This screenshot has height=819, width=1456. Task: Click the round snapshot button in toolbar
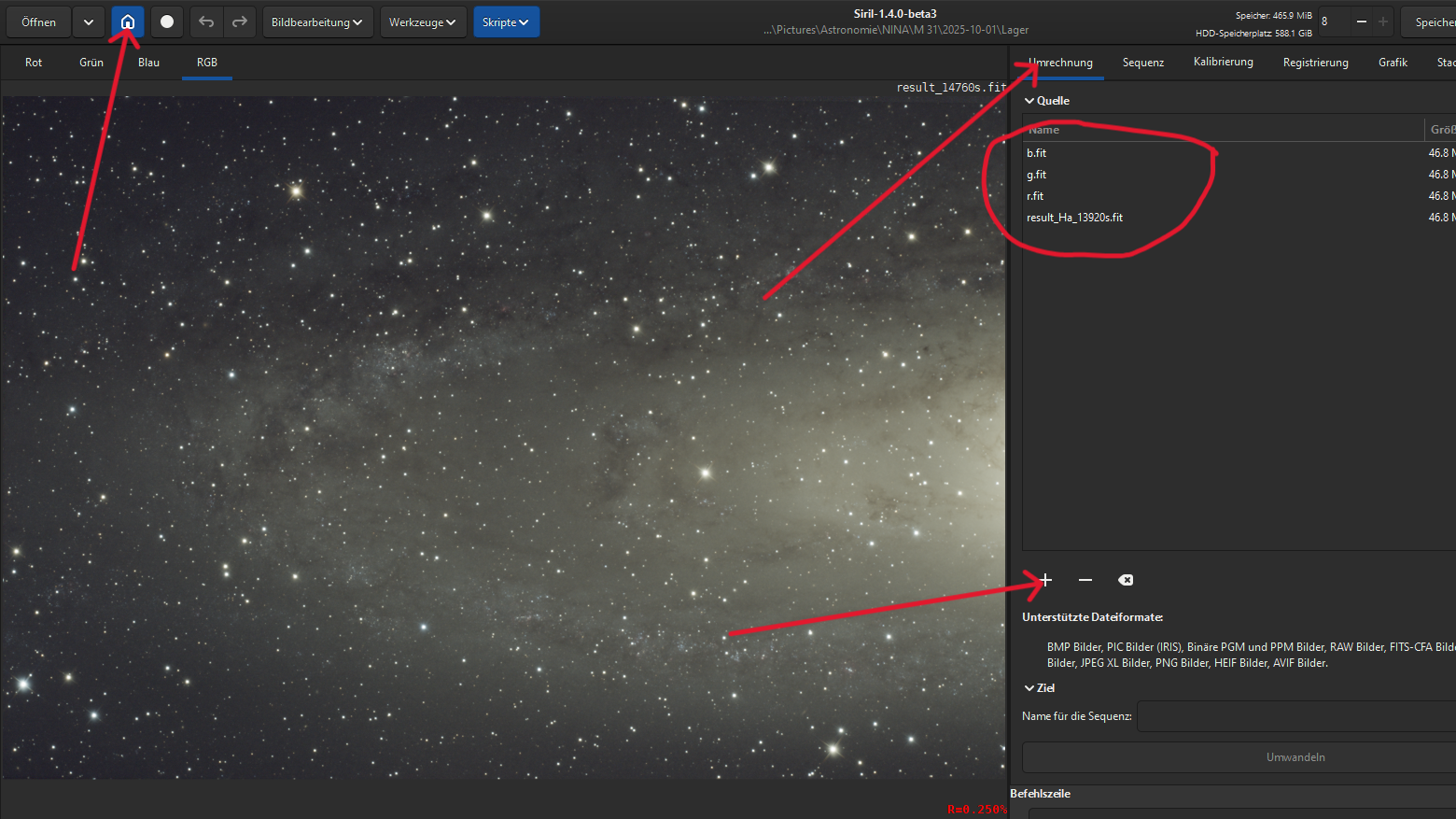[x=167, y=21]
